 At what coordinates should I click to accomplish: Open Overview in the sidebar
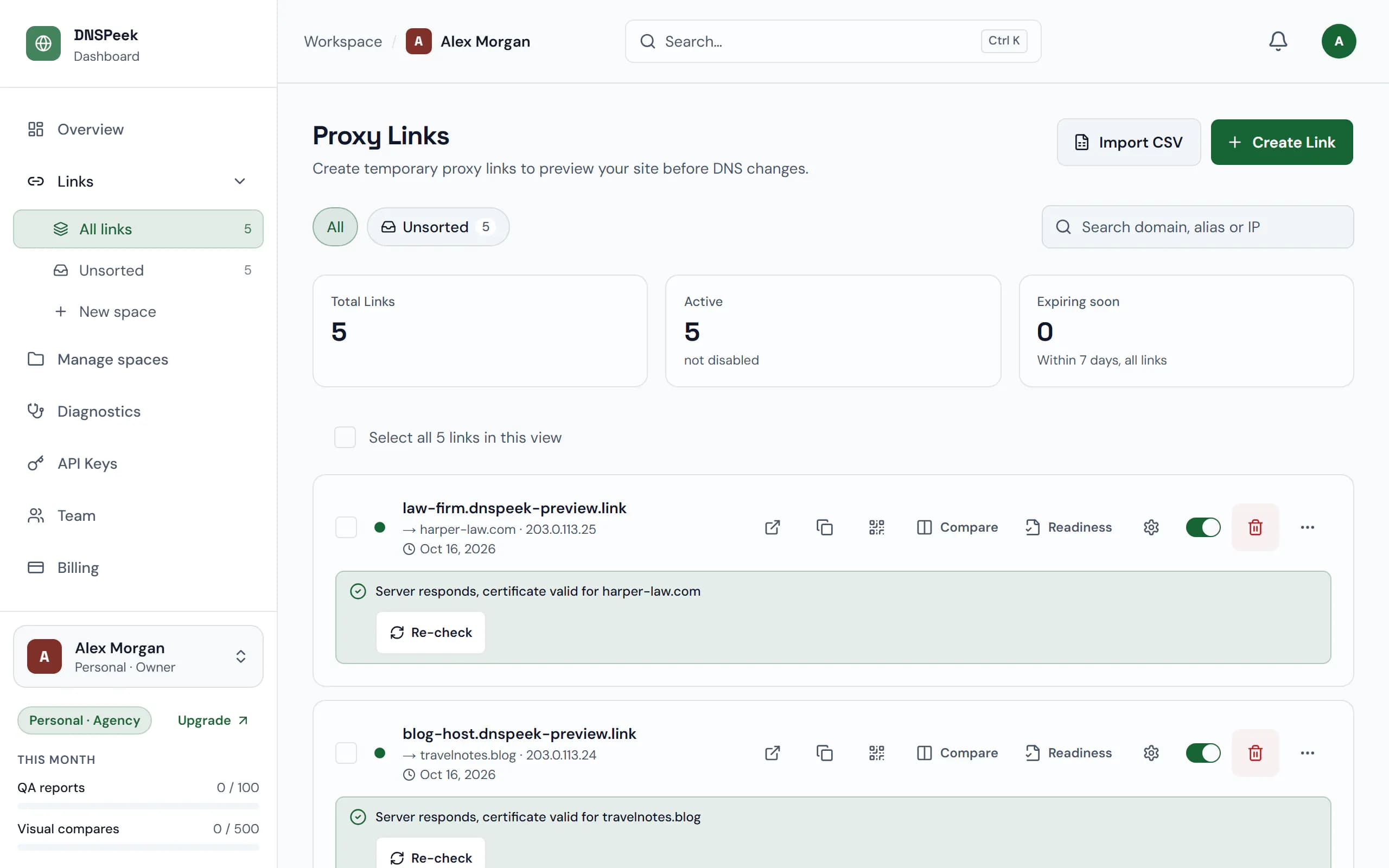pos(138,129)
